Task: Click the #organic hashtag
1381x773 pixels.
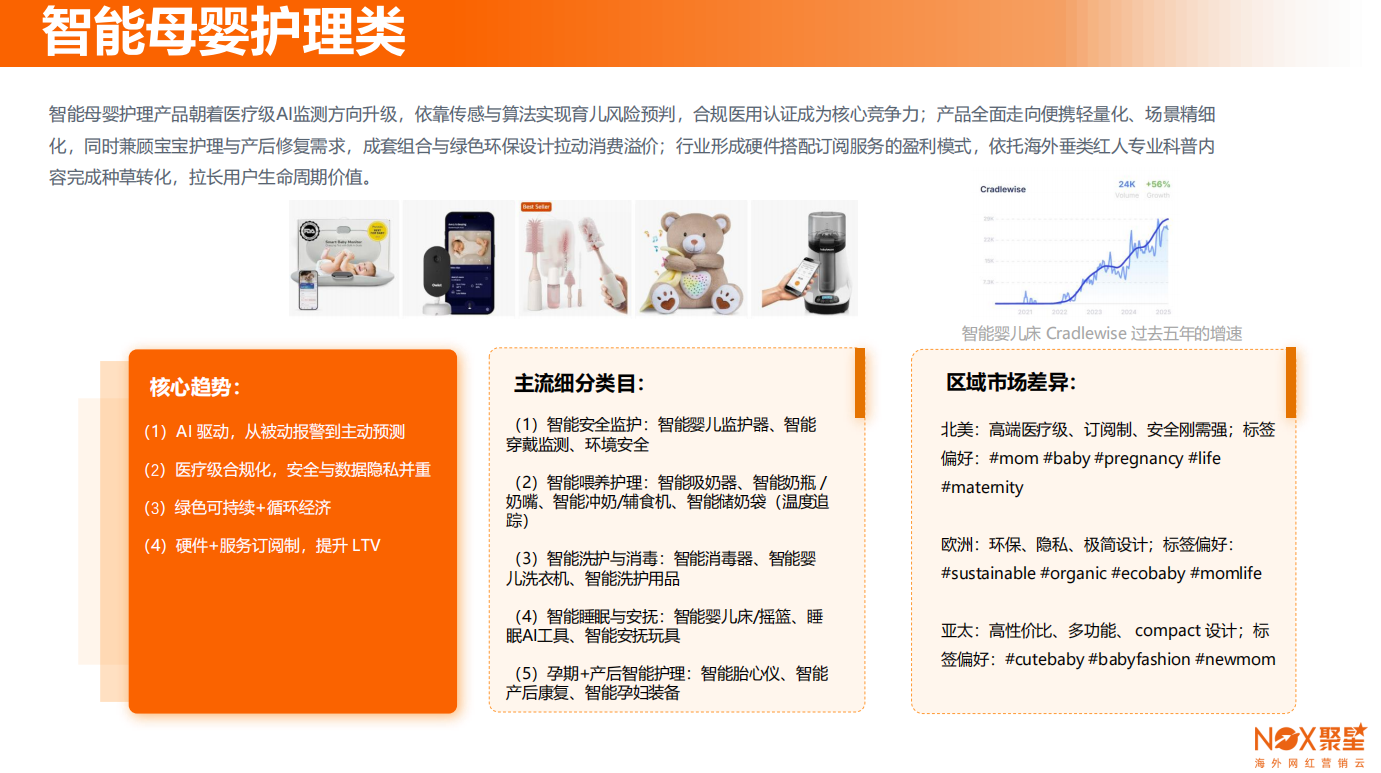Action: 1073,574
